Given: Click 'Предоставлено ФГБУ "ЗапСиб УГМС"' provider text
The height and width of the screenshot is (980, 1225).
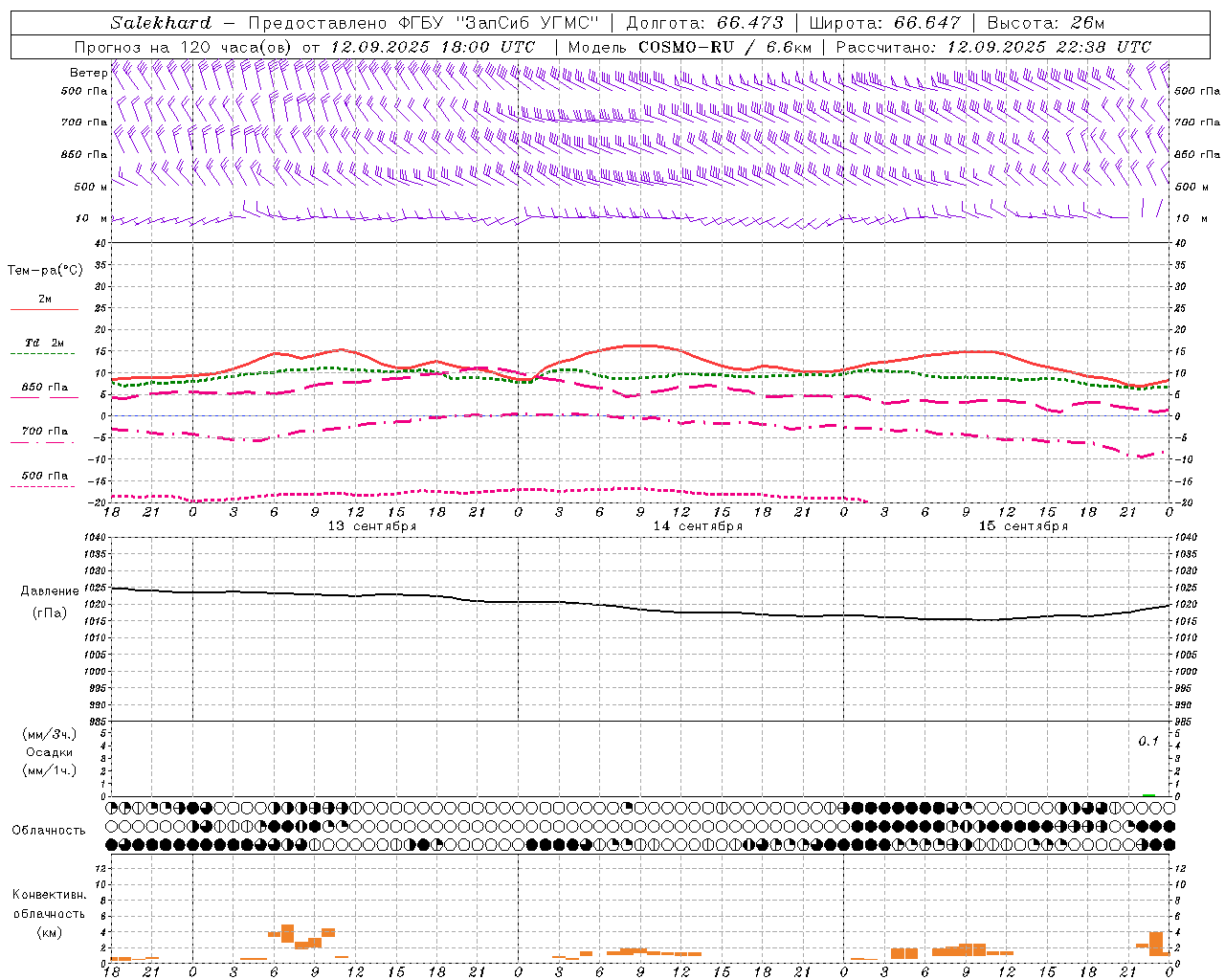Looking at the screenshot, I should [422, 23].
